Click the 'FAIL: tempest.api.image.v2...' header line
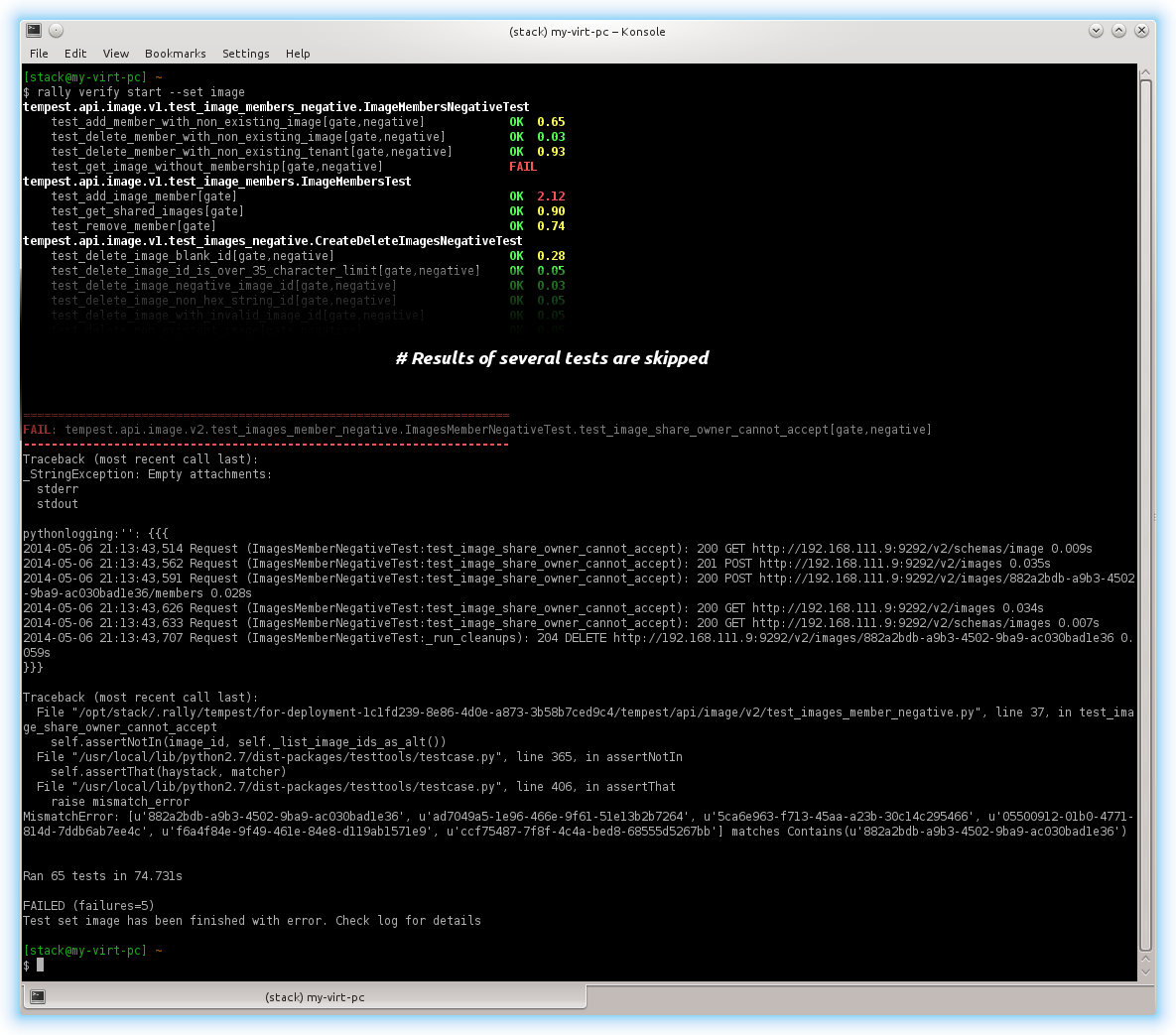The width and height of the screenshot is (1176, 1035). click(x=477, y=430)
